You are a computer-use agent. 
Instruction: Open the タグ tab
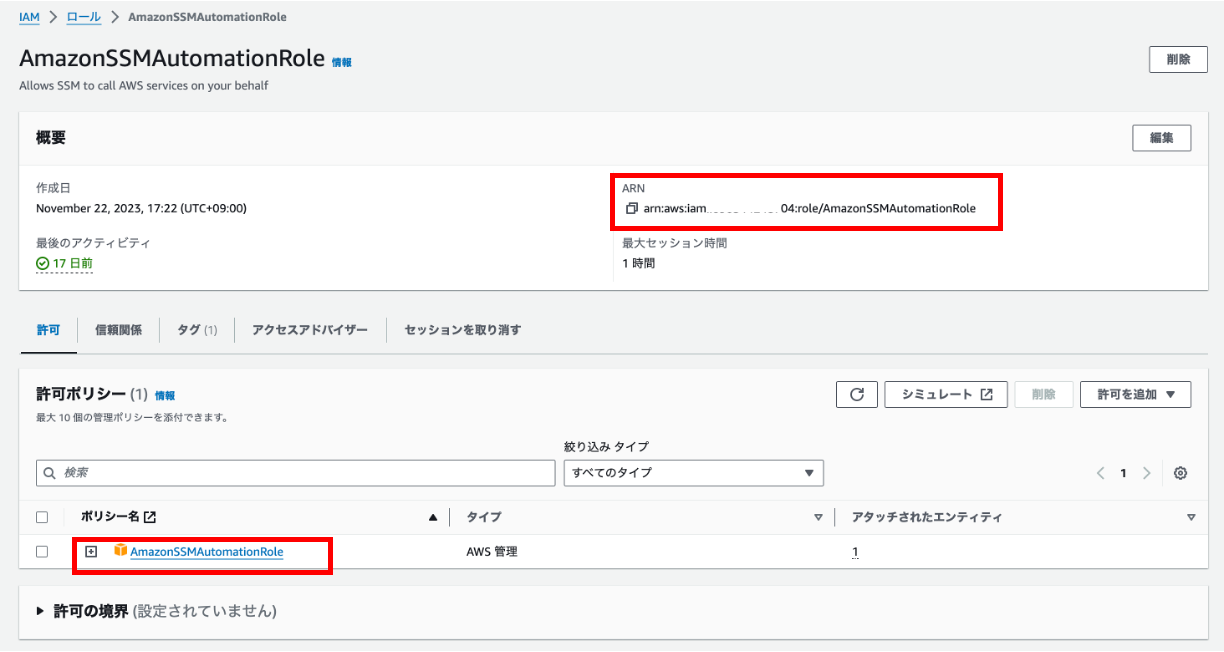[x=197, y=330]
